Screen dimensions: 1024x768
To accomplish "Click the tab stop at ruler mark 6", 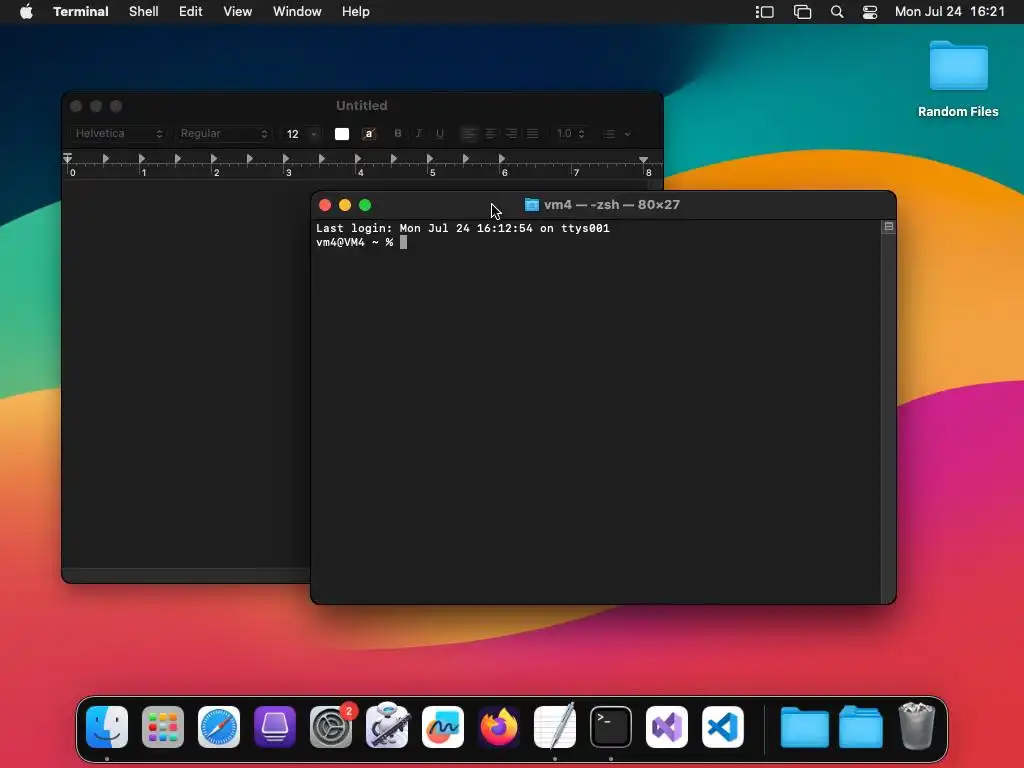I will 501,158.
